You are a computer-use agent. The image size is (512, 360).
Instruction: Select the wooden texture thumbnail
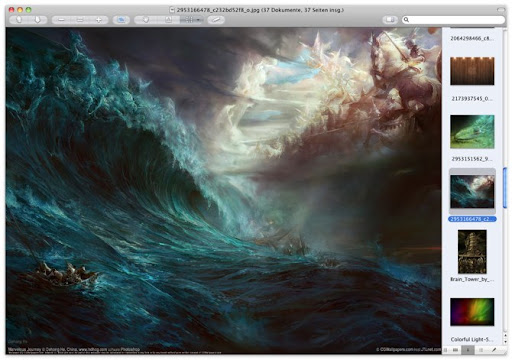pos(472,71)
